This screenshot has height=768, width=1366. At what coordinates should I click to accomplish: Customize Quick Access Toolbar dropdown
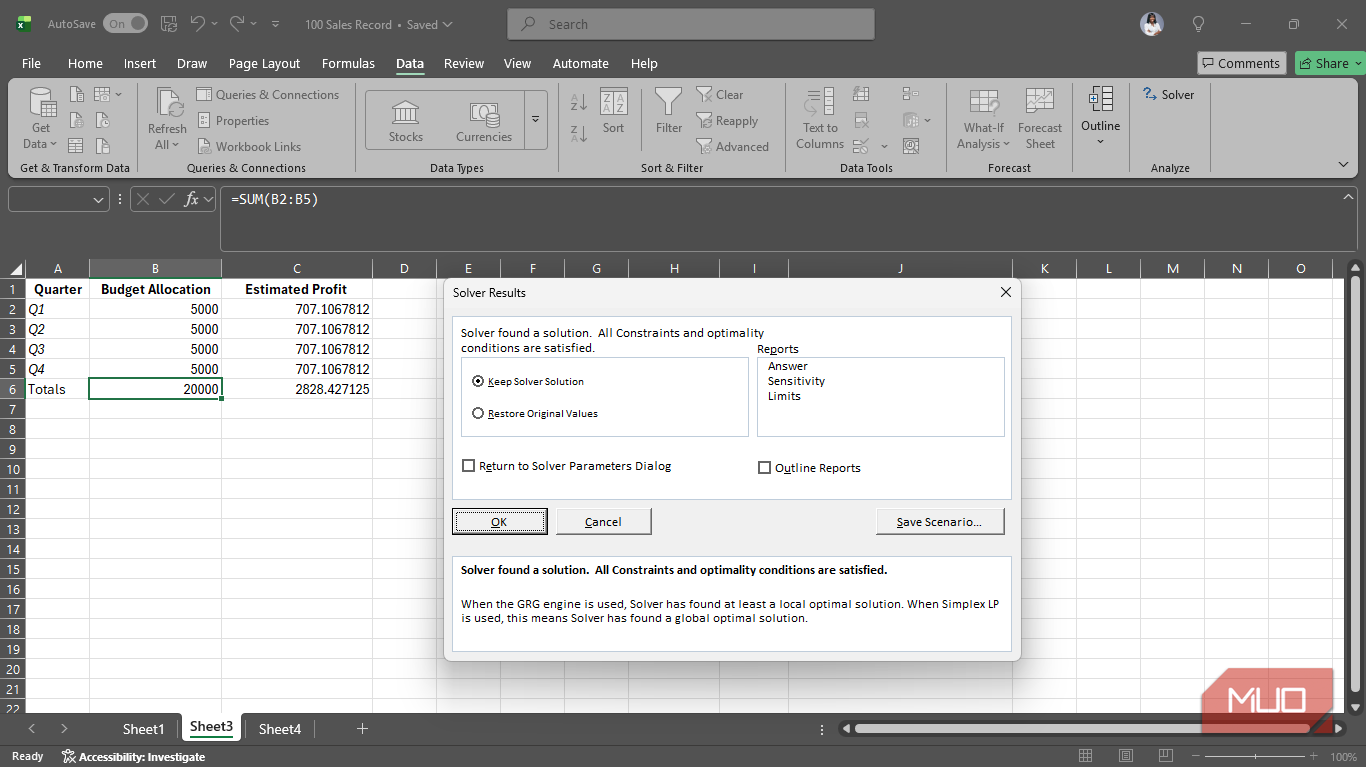pyautogui.click(x=276, y=24)
